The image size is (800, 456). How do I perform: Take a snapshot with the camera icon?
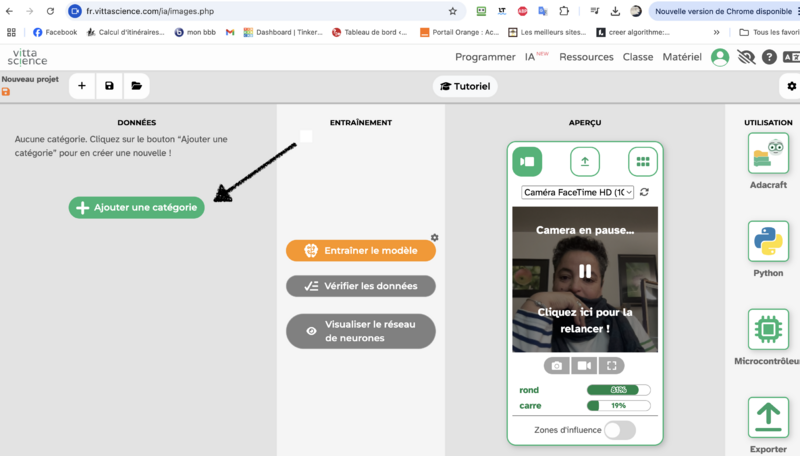557,366
